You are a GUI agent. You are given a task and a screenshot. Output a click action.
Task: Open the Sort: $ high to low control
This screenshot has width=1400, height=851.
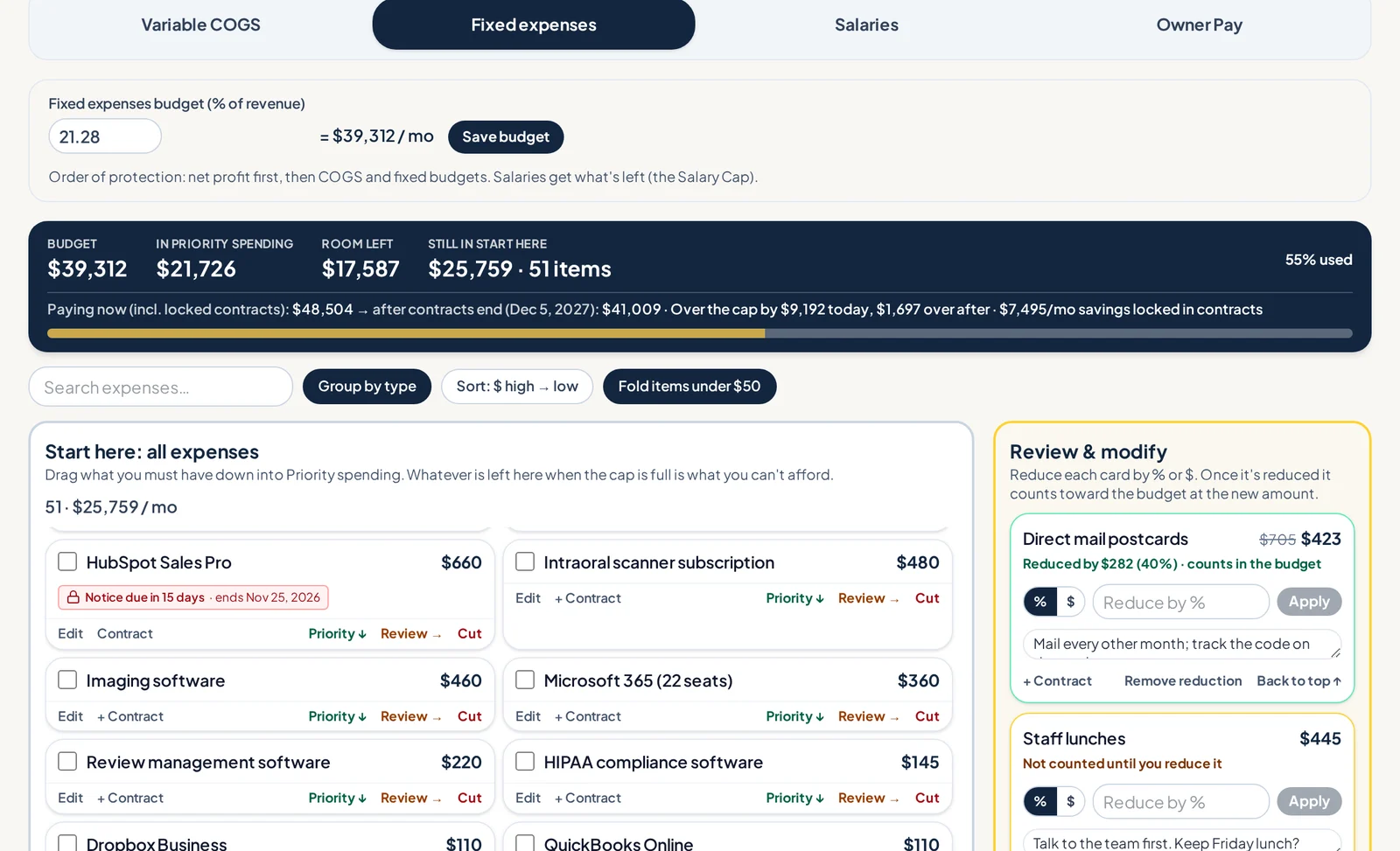[x=517, y=387]
